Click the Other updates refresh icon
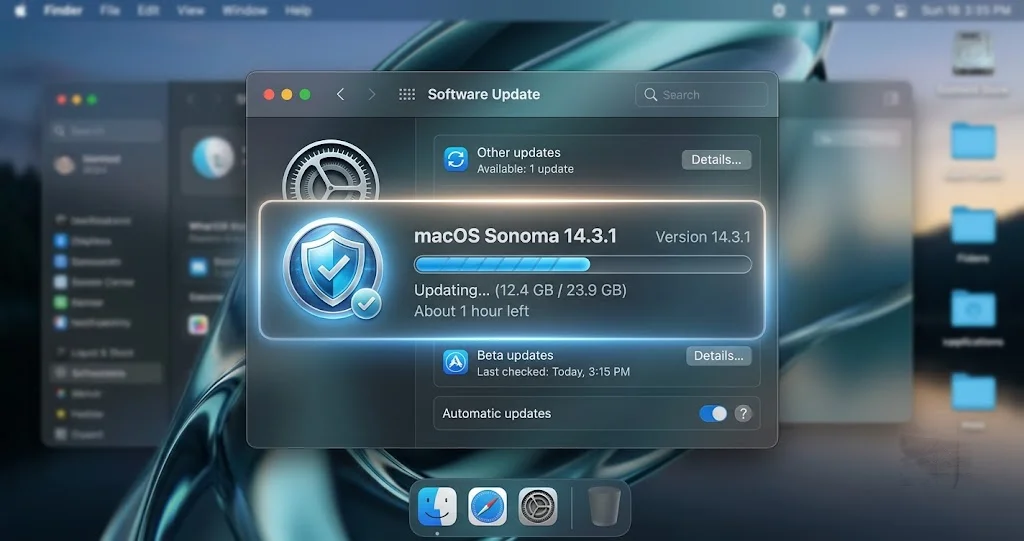Viewport: 1024px width, 541px height. click(456, 159)
